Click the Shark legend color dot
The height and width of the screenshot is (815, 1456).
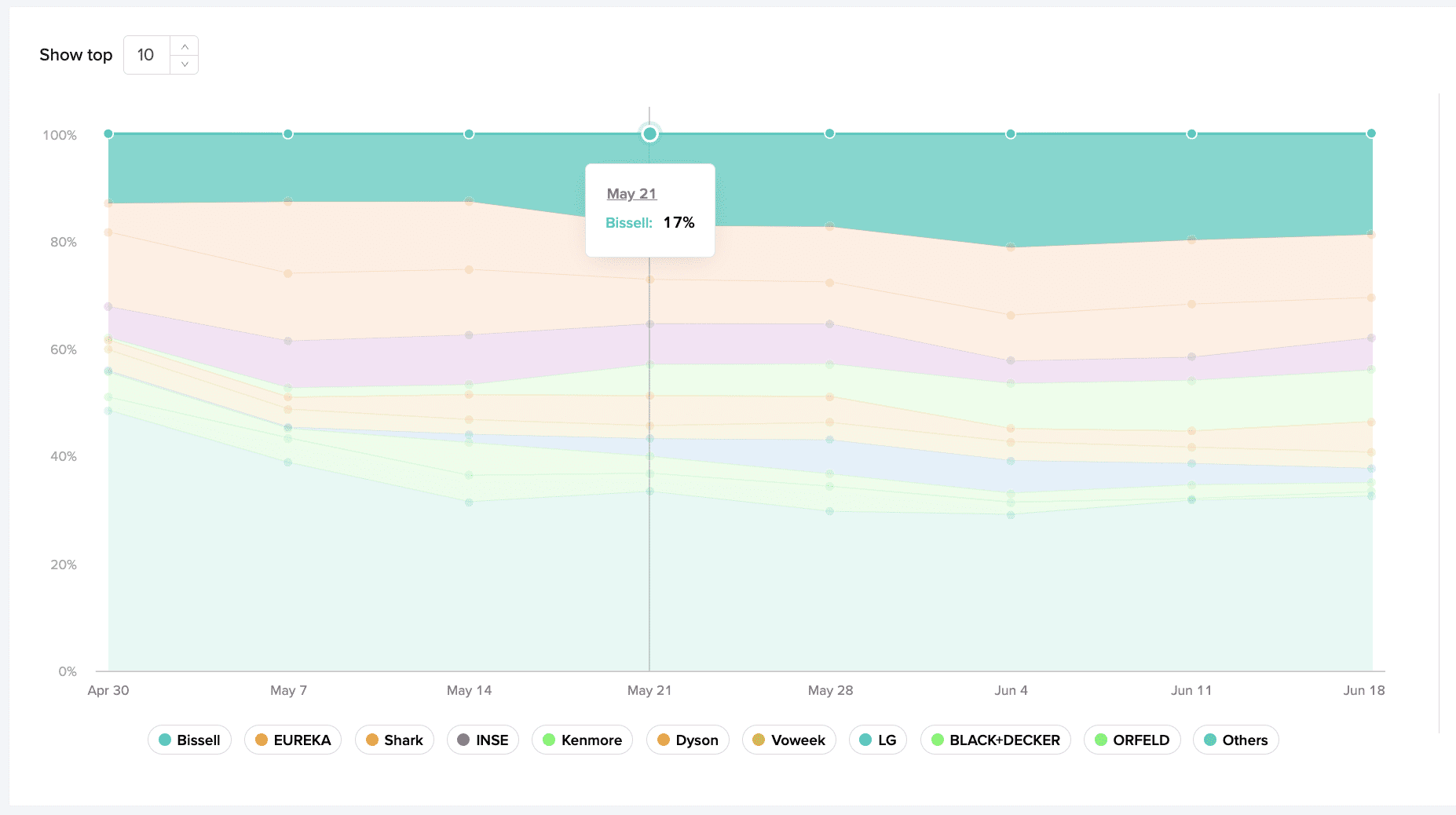374,740
